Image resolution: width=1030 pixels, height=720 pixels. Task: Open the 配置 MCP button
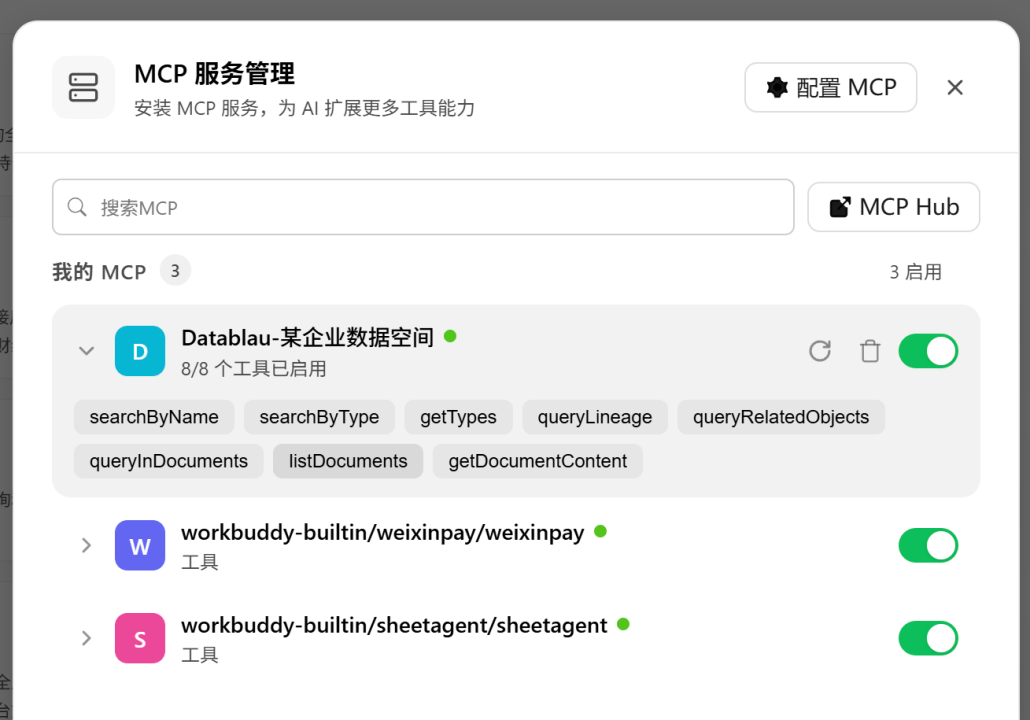pos(830,87)
